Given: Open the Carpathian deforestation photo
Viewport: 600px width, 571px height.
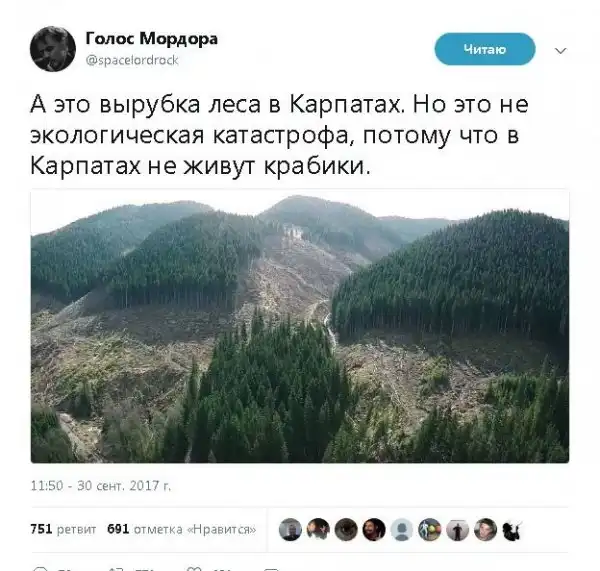Looking at the screenshot, I should 300,326.
